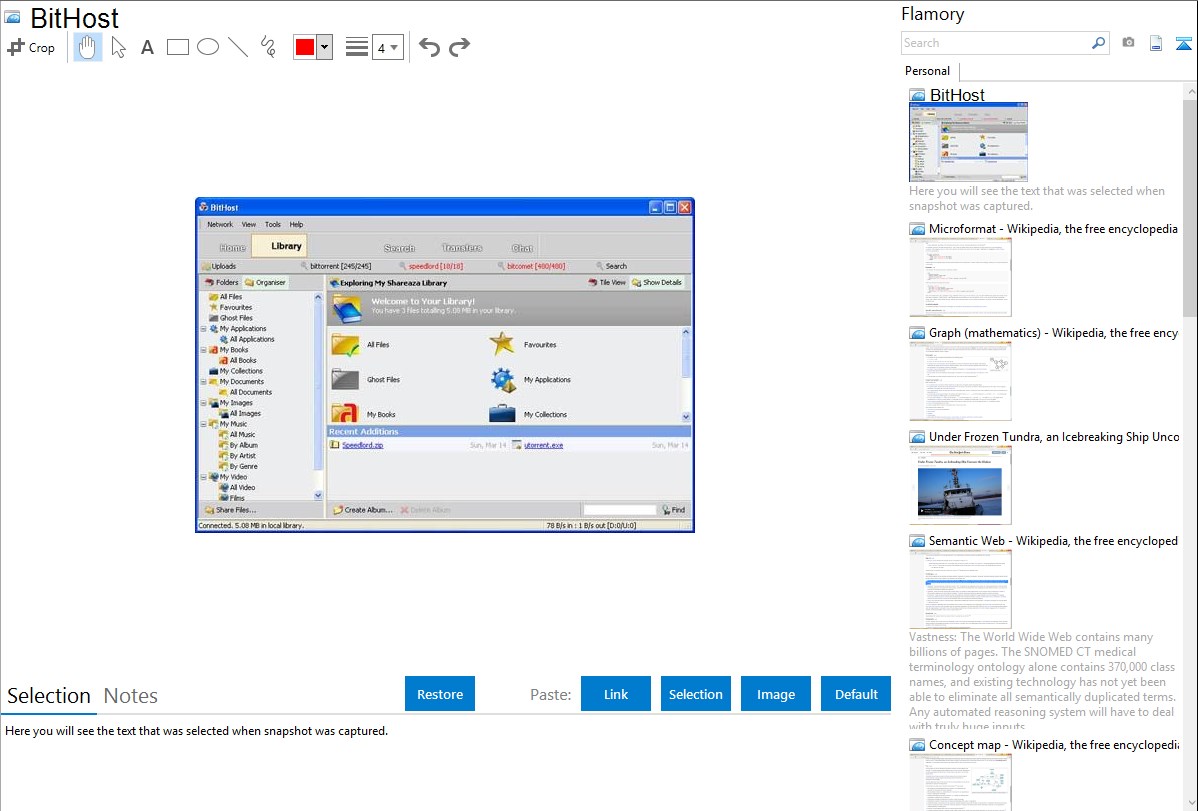The image size is (1198, 811).
Task: Click the camera capture icon
Action: tap(1128, 43)
